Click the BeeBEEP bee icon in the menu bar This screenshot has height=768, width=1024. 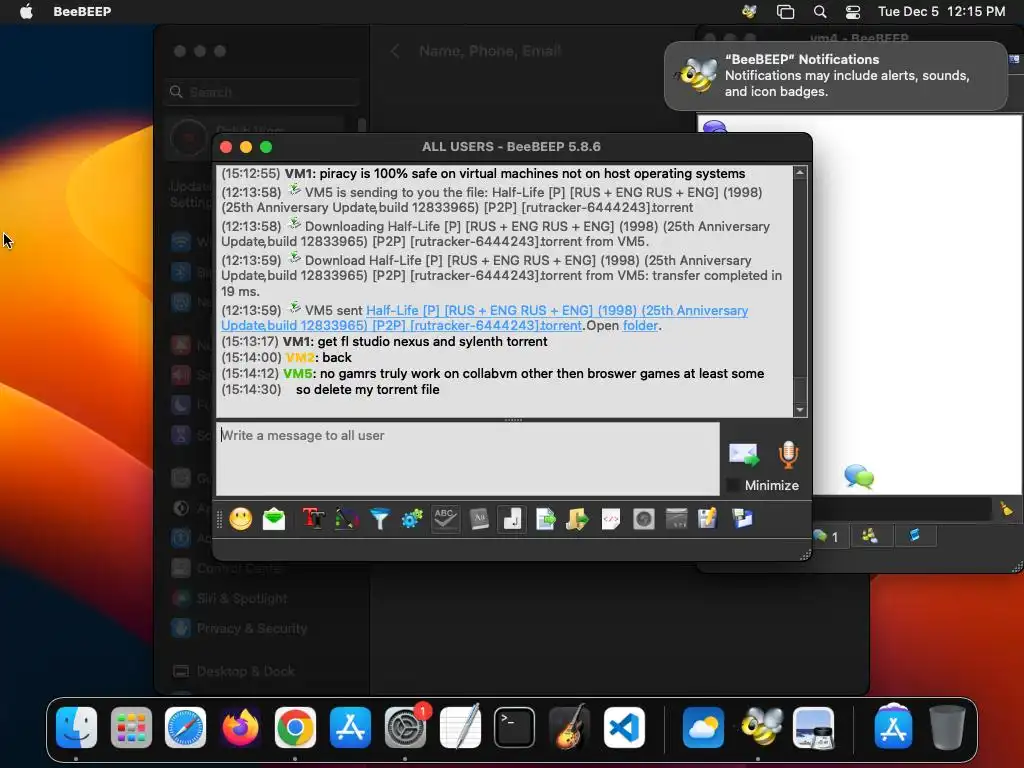point(749,11)
